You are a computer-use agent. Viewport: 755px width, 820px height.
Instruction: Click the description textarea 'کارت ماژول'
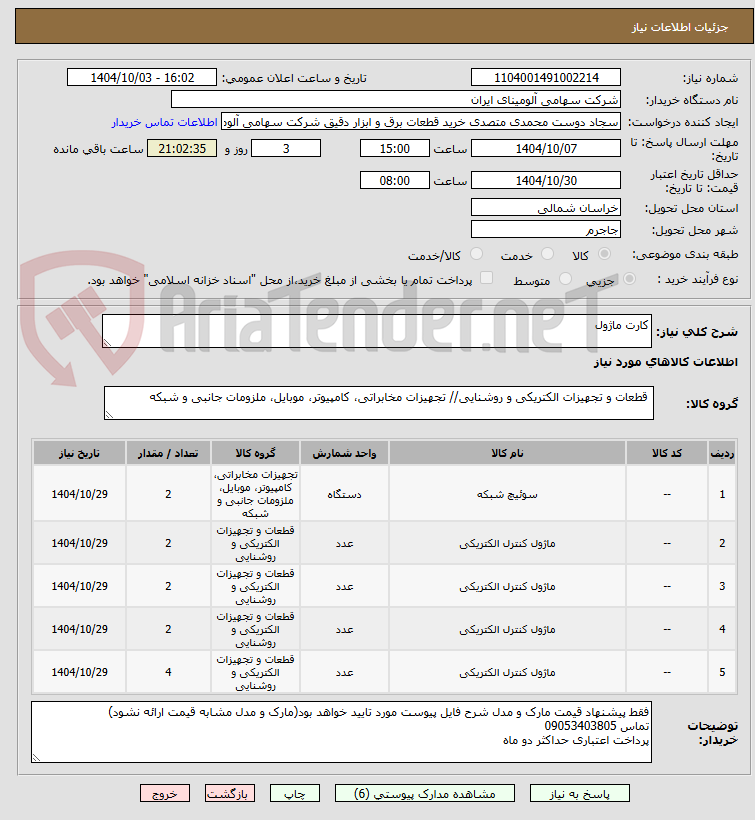377,331
